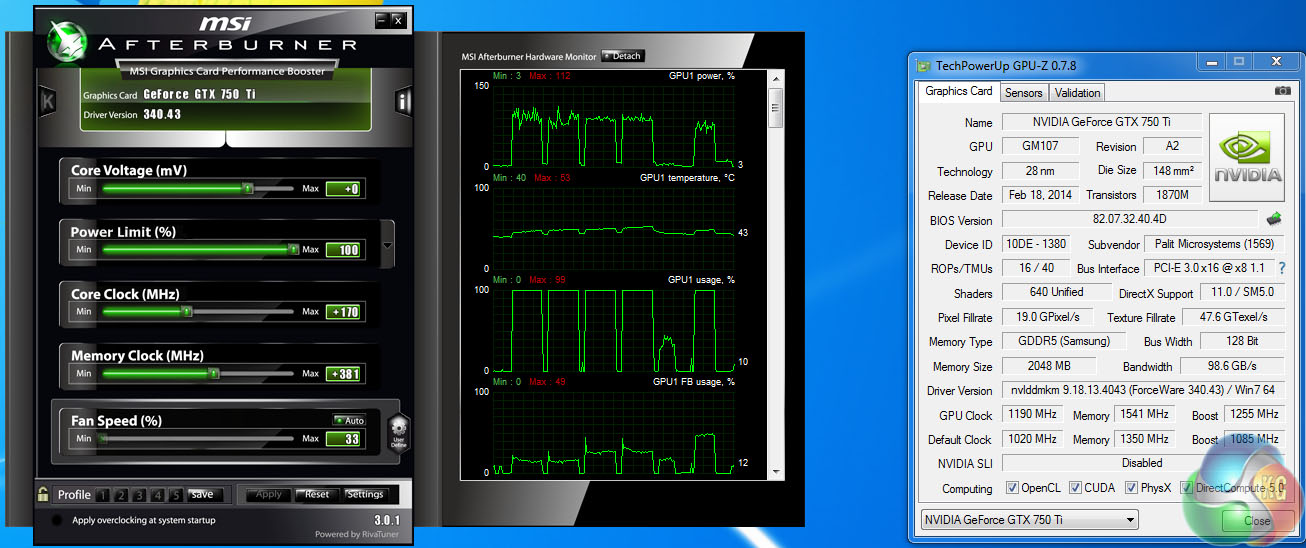The width and height of the screenshot is (1306, 548).
Task: Click the NVIDIA SLI Disabled field
Action: 1143,463
